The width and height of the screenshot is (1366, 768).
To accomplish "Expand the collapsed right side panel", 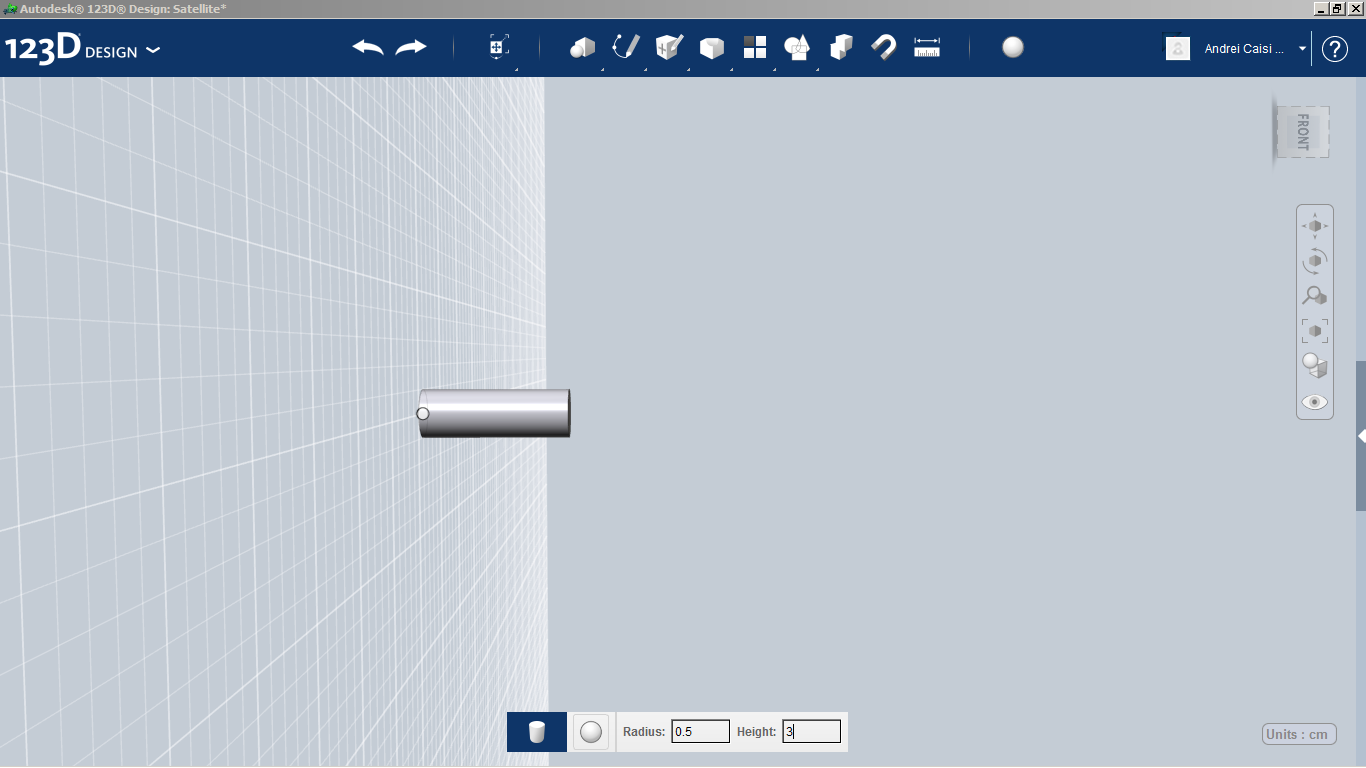I will [1361, 436].
